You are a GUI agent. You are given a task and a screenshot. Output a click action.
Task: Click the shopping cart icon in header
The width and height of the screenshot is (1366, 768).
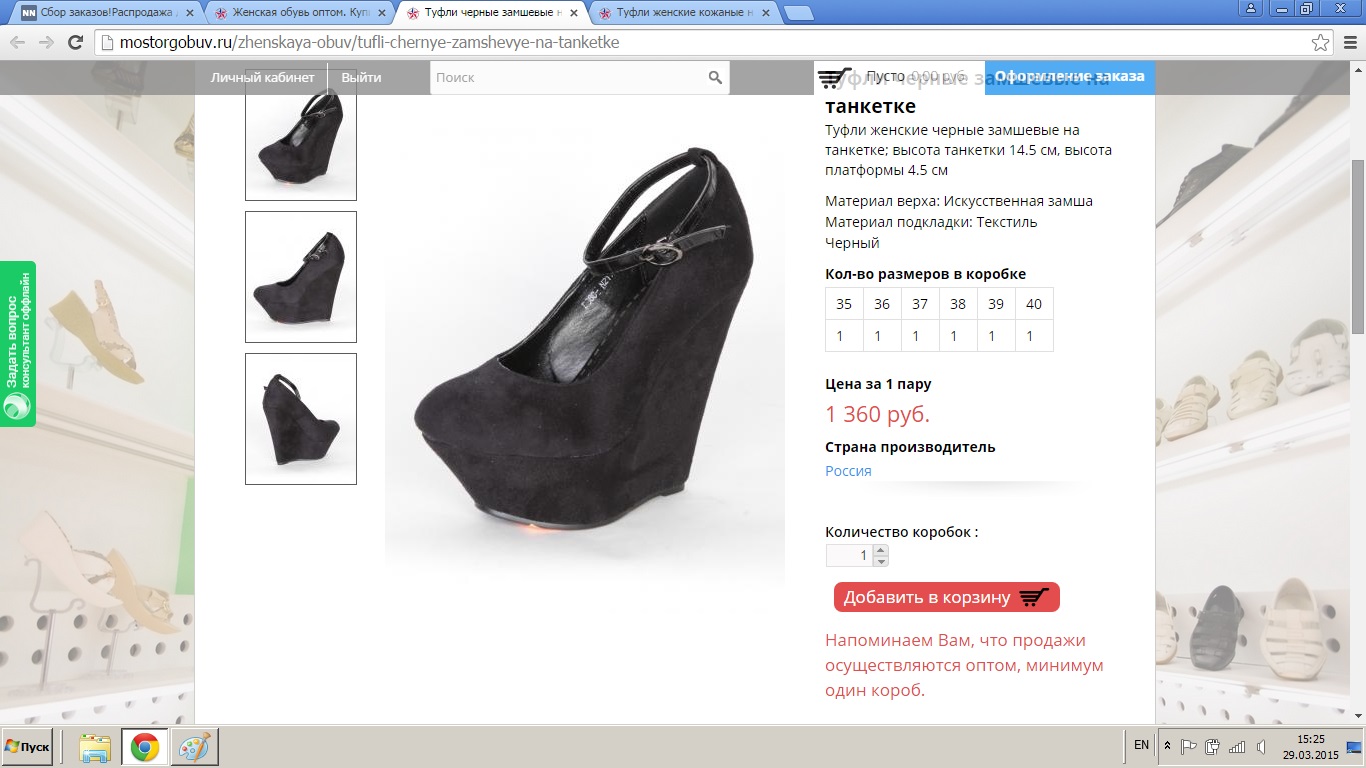click(x=834, y=77)
